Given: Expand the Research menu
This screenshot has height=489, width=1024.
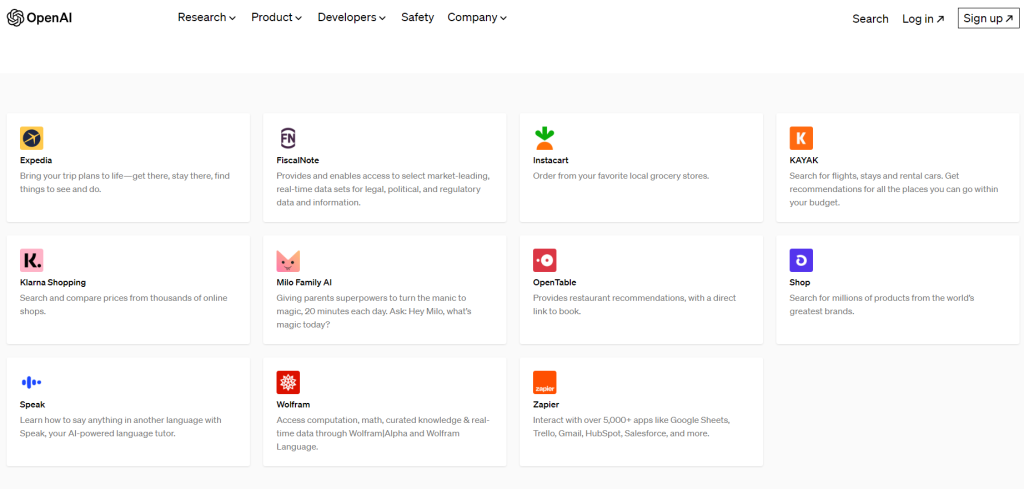Looking at the screenshot, I should coord(206,18).
